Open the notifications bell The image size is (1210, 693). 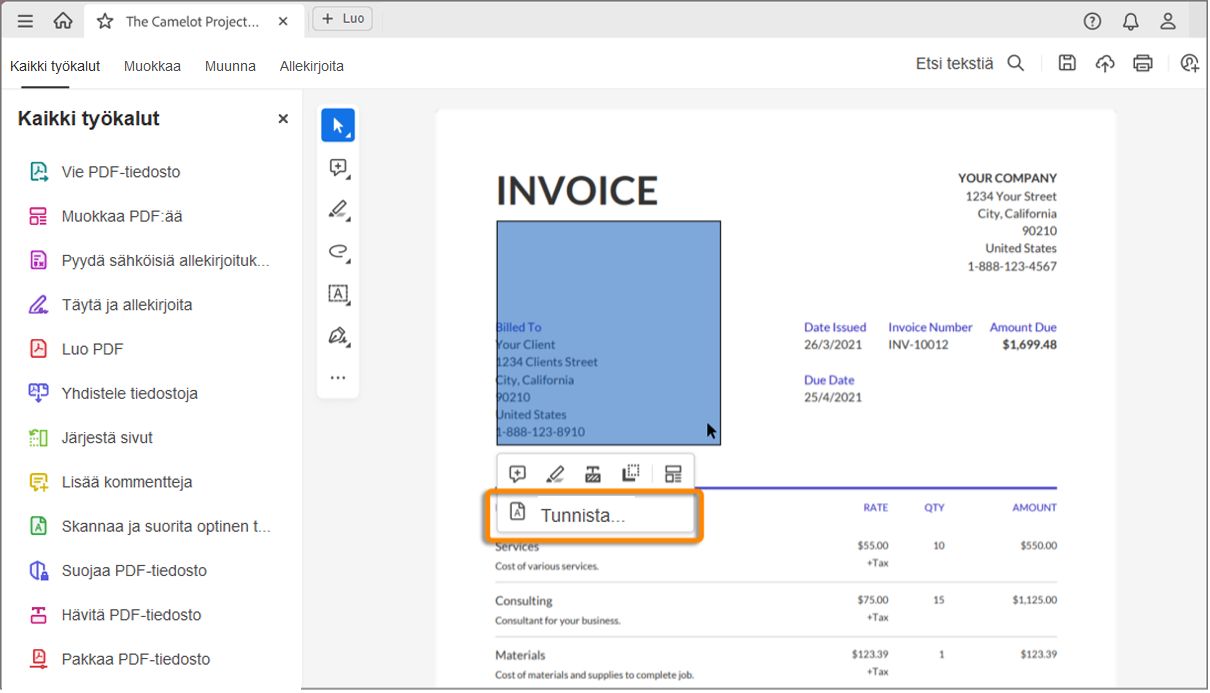[x=1130, y=21]
